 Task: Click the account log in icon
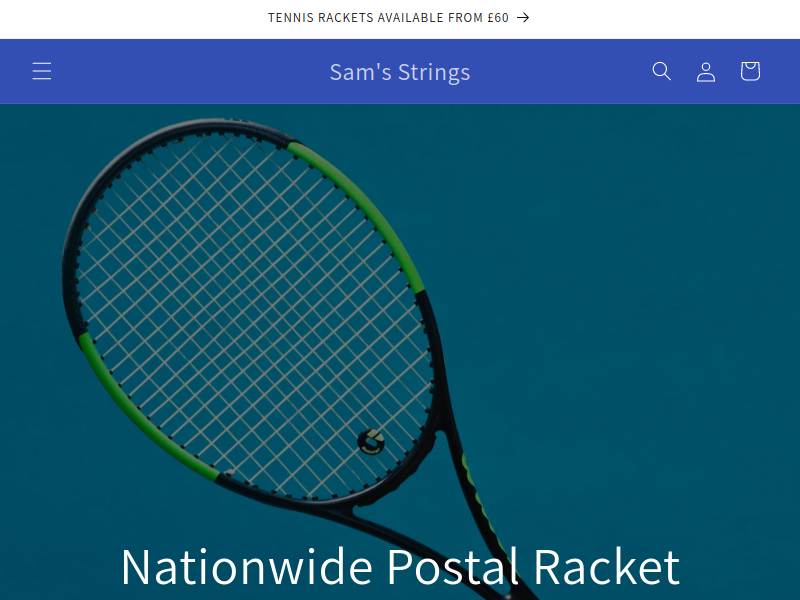(x=706, y=71)
